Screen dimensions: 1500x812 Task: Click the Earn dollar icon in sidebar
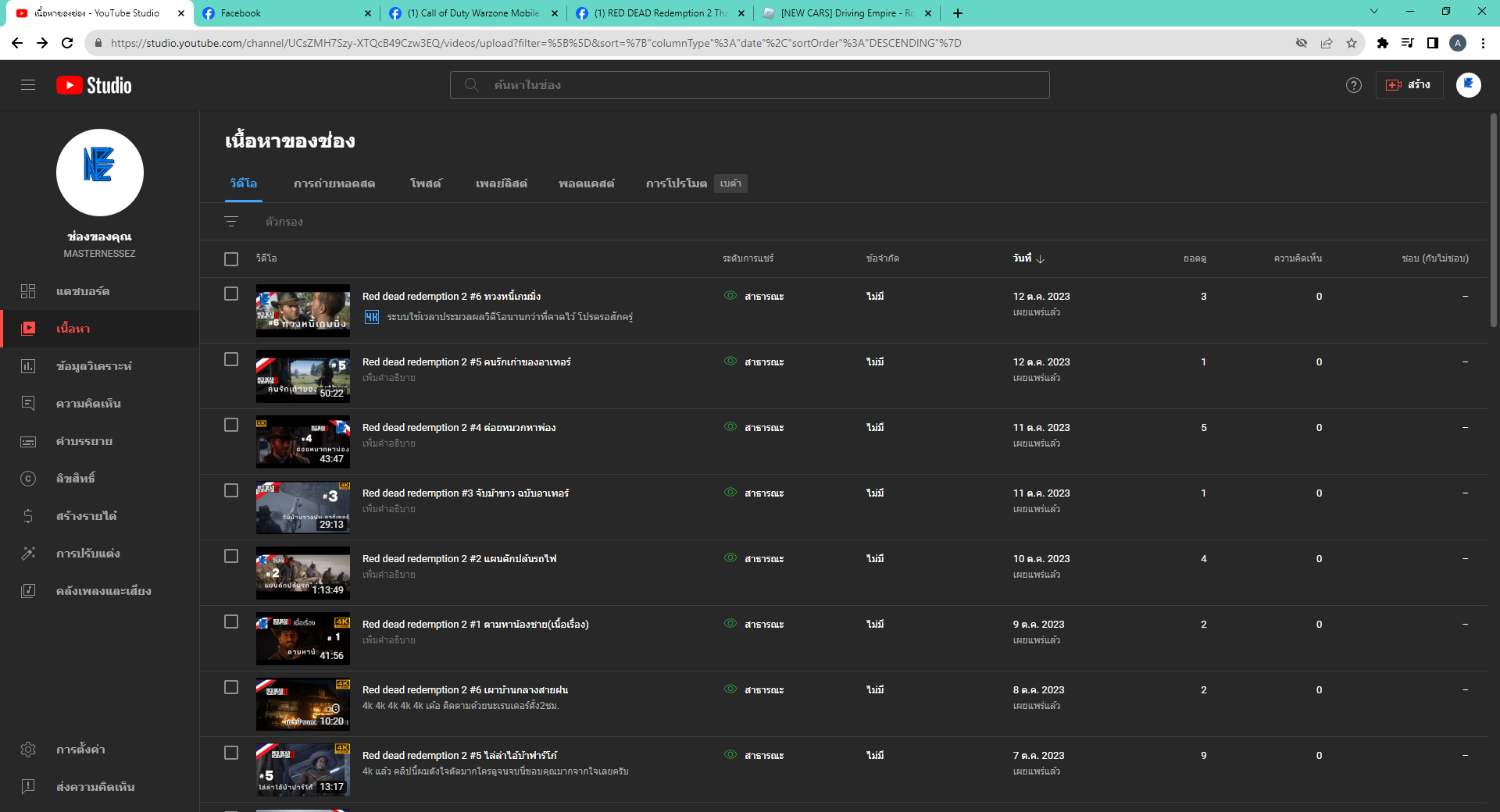pos(28,516)
